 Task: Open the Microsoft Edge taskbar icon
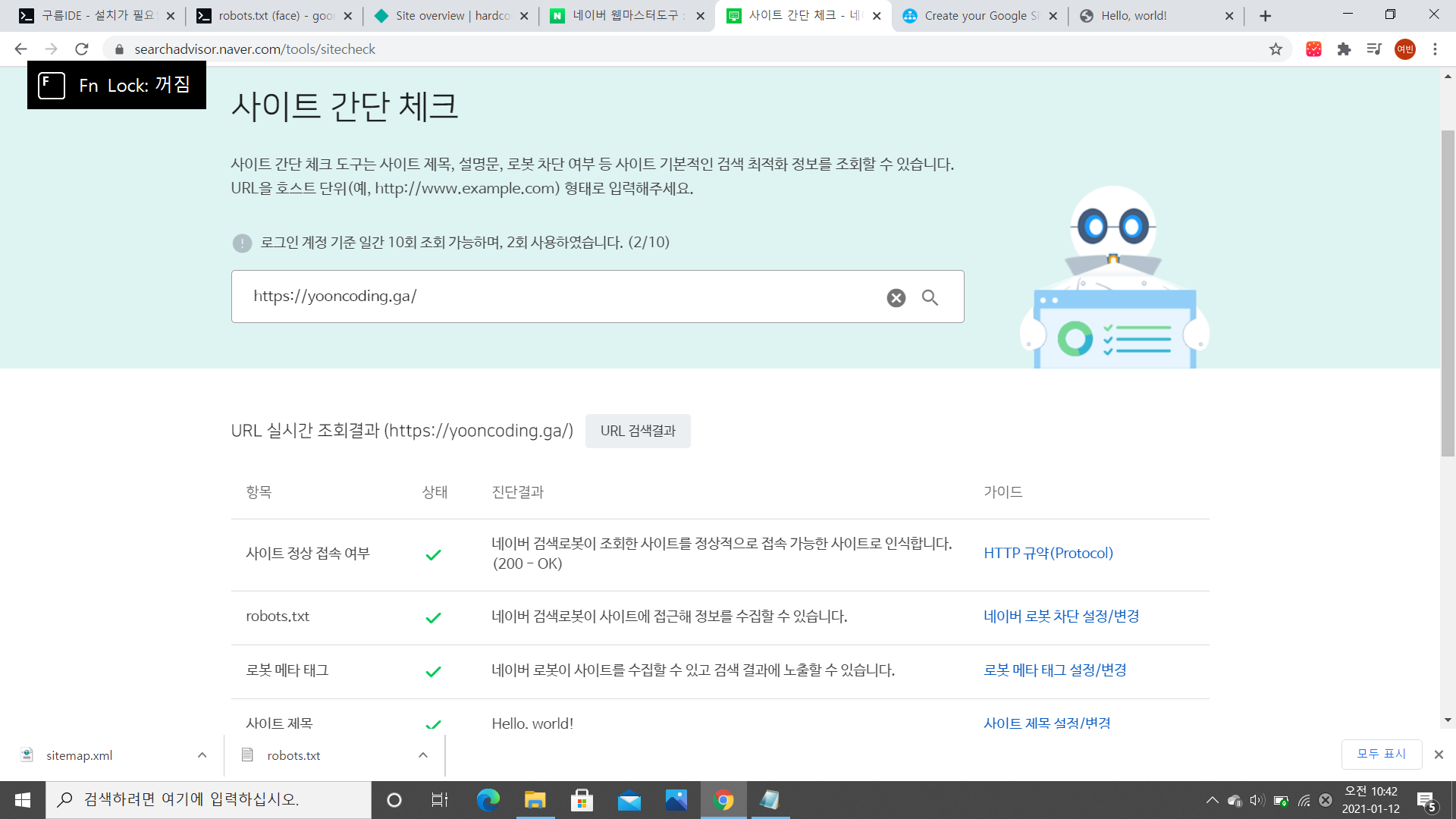pos(488,800)
